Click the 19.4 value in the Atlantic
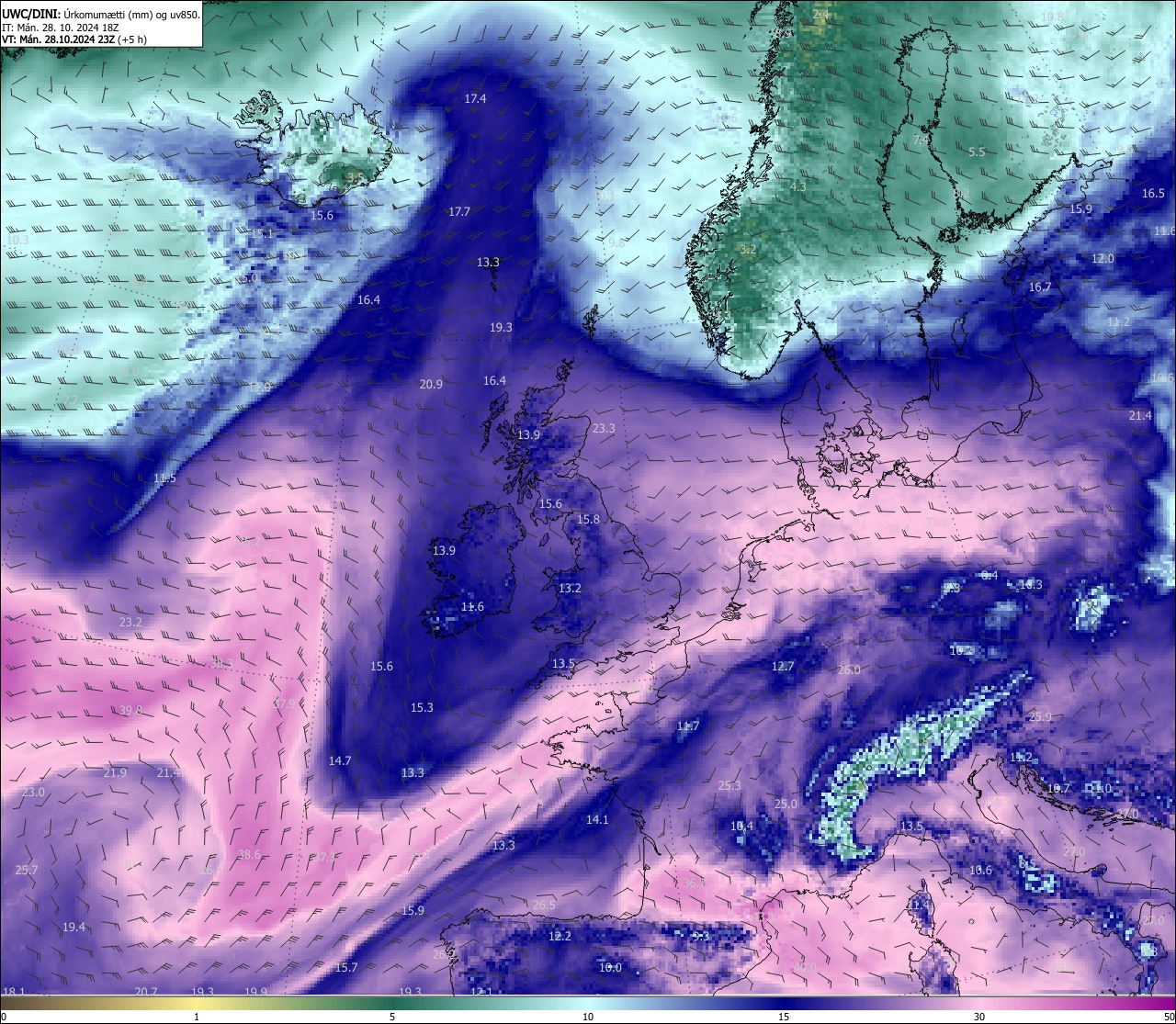Screen dimensions: 1176x1024 pos(73,927)
